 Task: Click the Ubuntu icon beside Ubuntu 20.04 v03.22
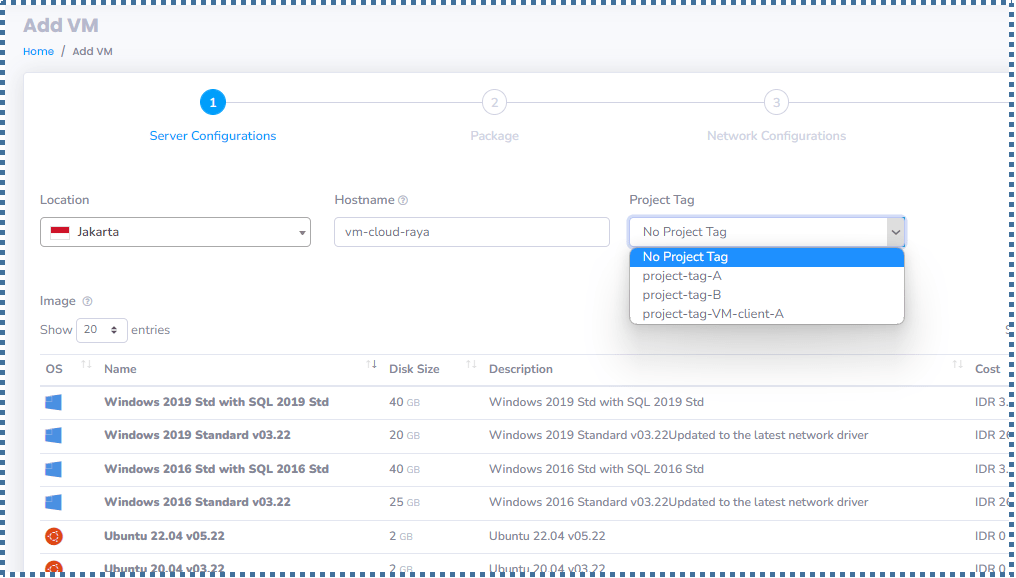pyautogui.click(x=55, y=568)
